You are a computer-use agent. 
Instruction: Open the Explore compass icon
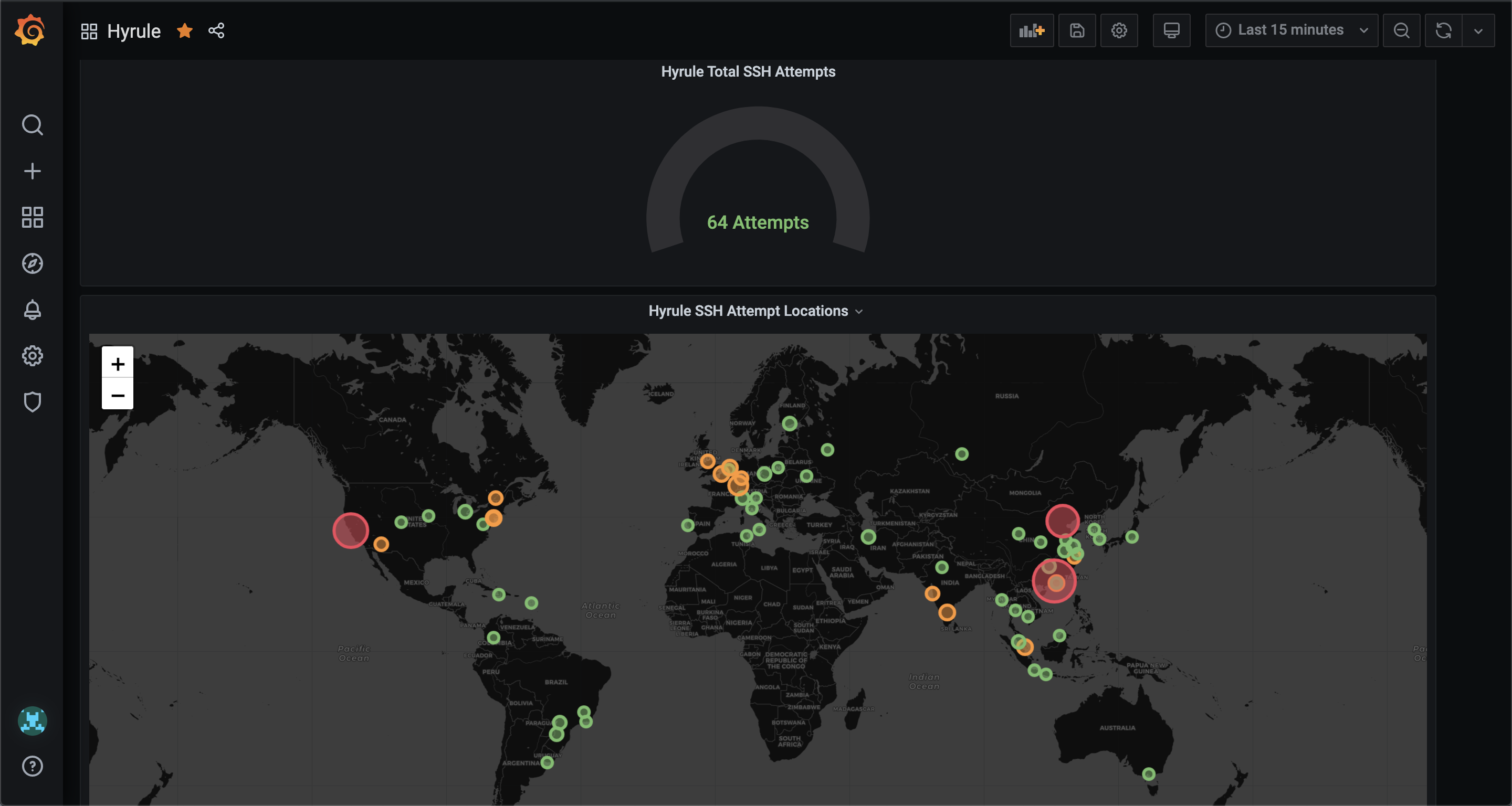click(32, 263)
